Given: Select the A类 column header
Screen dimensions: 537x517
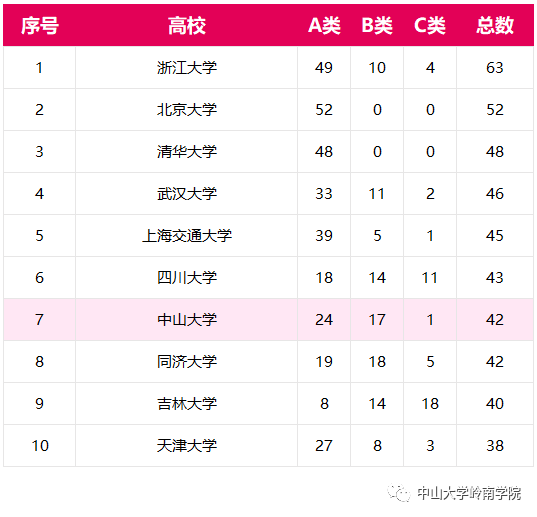Looking at the screenshot, I should click(324, 26).
